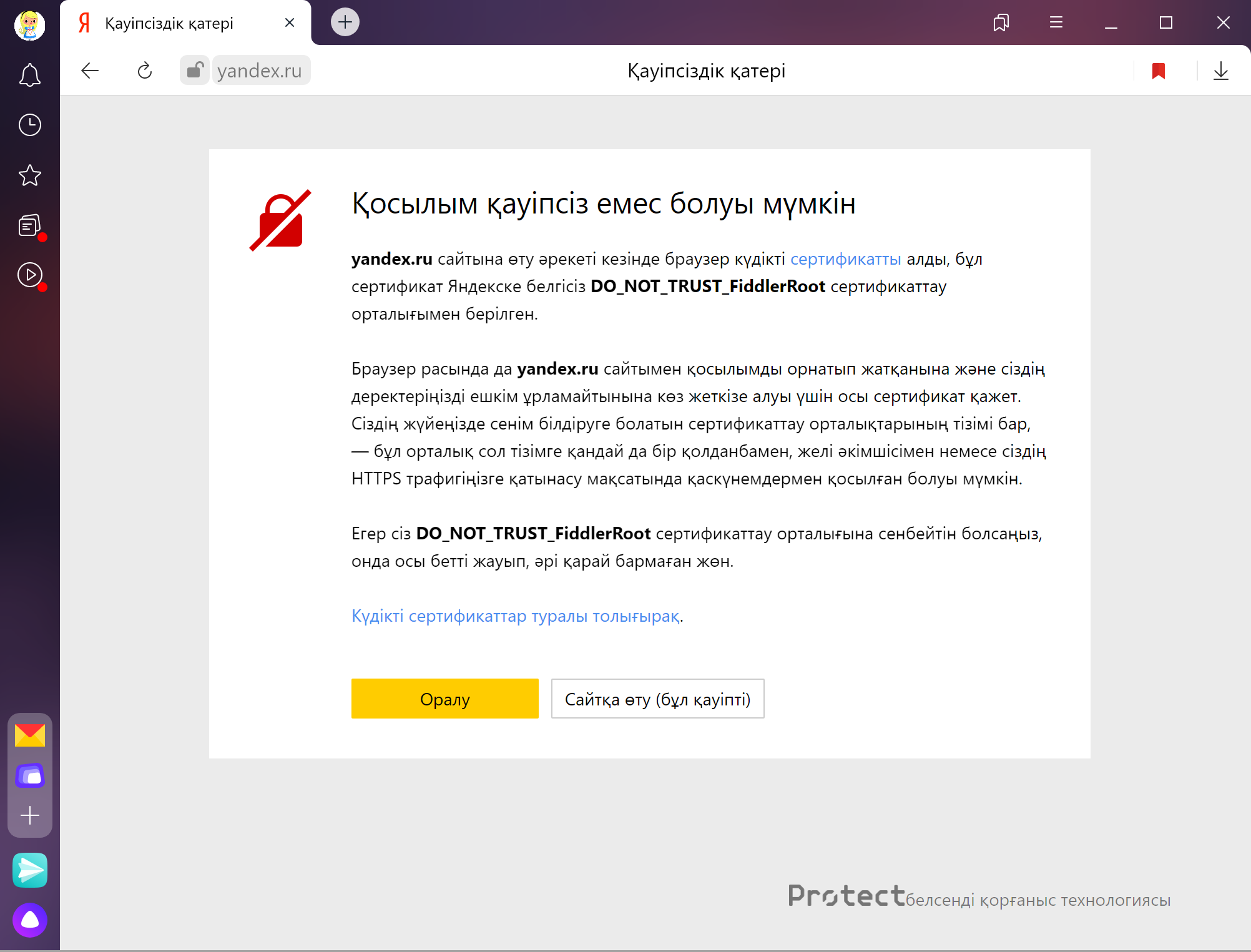Launch Alice voice assistant

coord(30,920)
